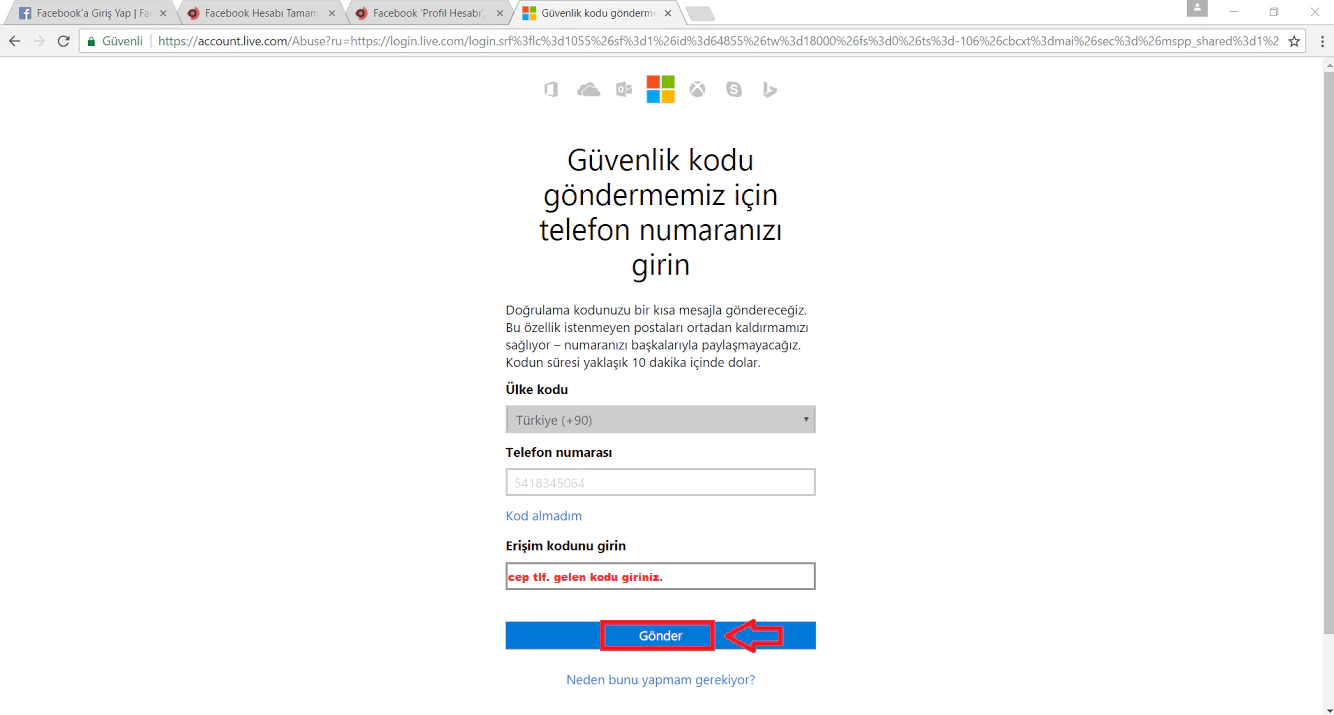Go back with browser back arrow

(x=15, y=41)
